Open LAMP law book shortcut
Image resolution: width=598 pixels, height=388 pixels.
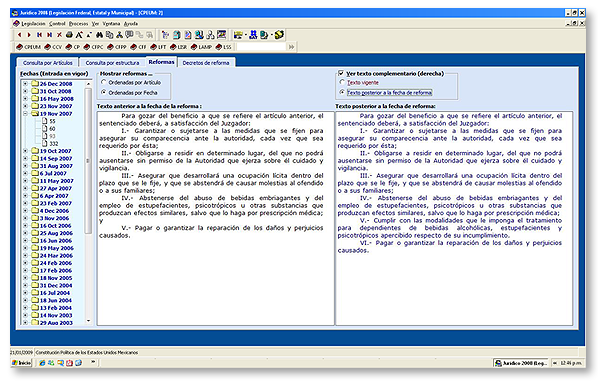[201, 47]
